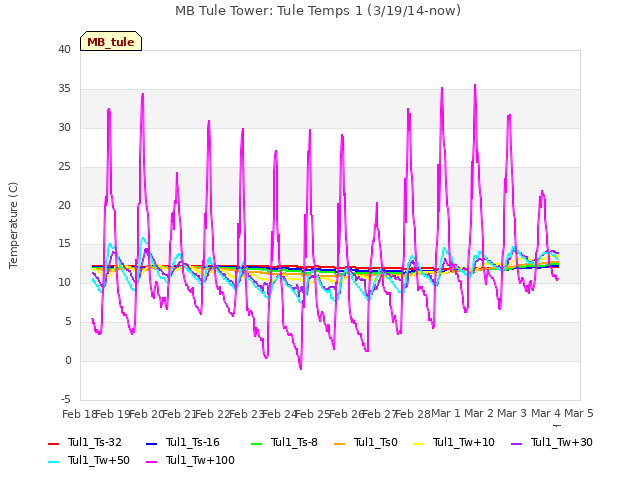The width and height of the screenshot is (640, 480).
Task: Select the Tul1_Tw+30 legend label
Action: pos(562,442)
